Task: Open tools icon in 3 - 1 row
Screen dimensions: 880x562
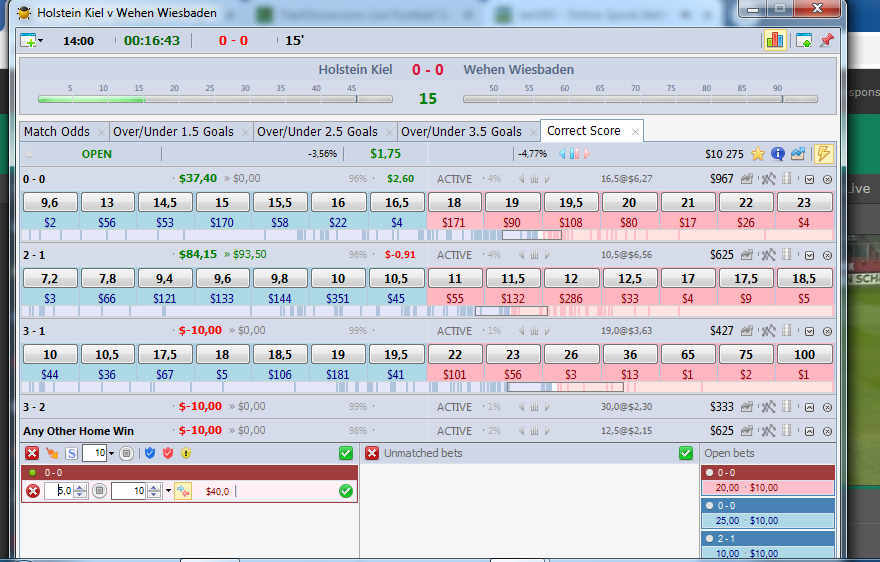Action: coord(768,331)
